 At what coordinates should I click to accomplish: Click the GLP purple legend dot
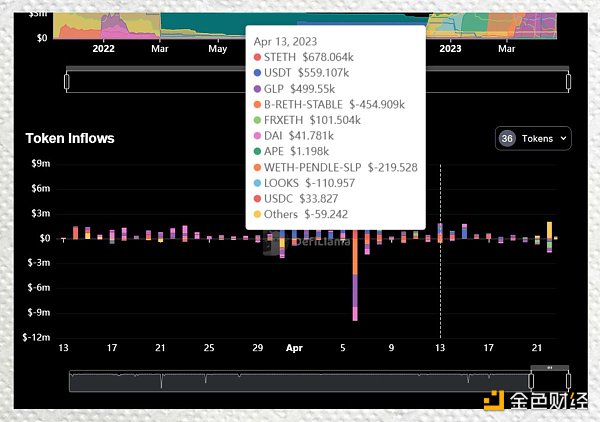[x=259, y=88]
